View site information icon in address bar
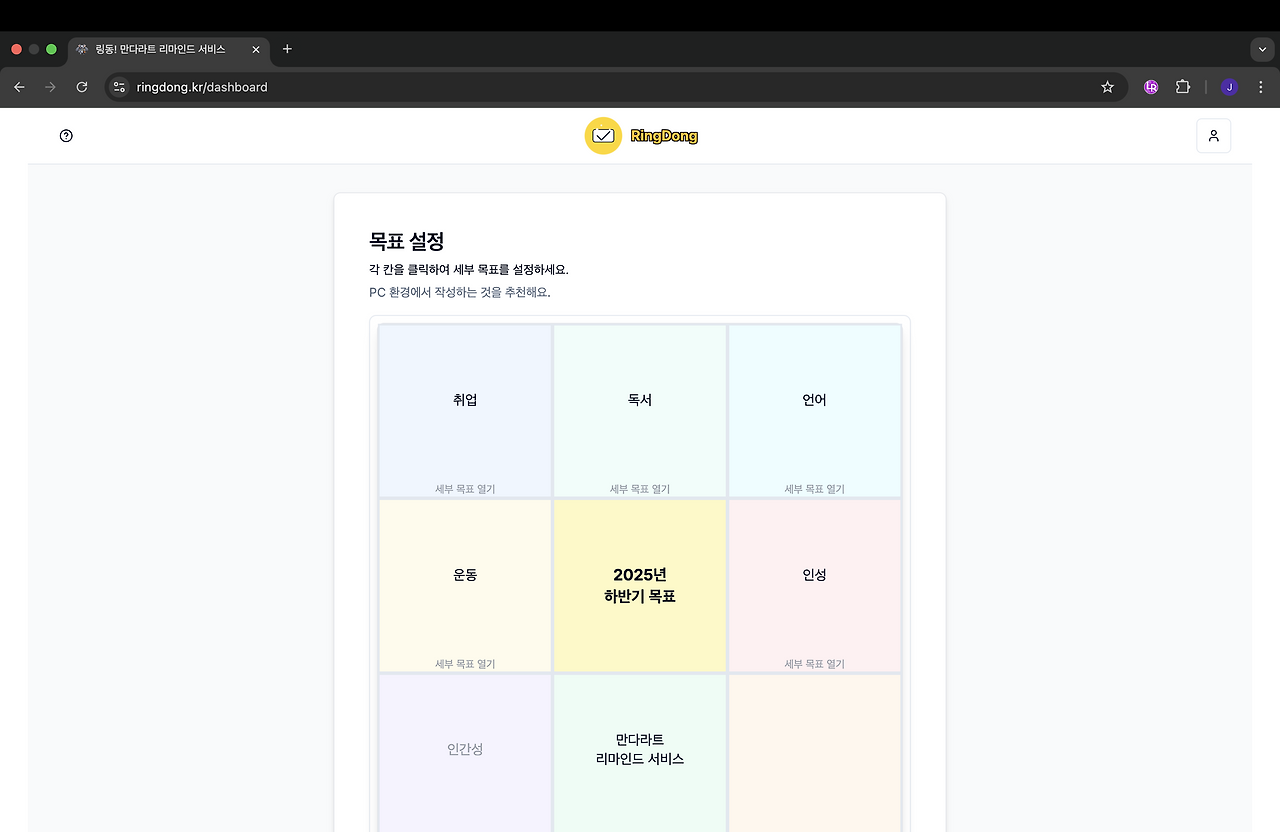The width and height of the screenshot is (1280, 832). pyautogui.click(x=120, y=87)
